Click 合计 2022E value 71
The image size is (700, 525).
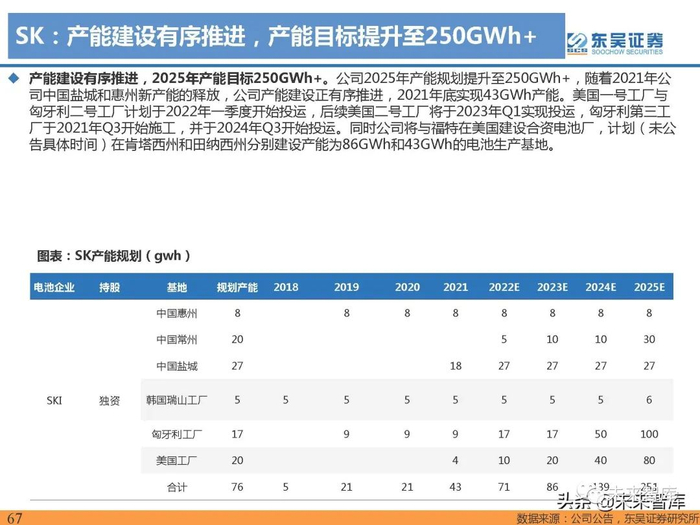click(x=504, y=487)
